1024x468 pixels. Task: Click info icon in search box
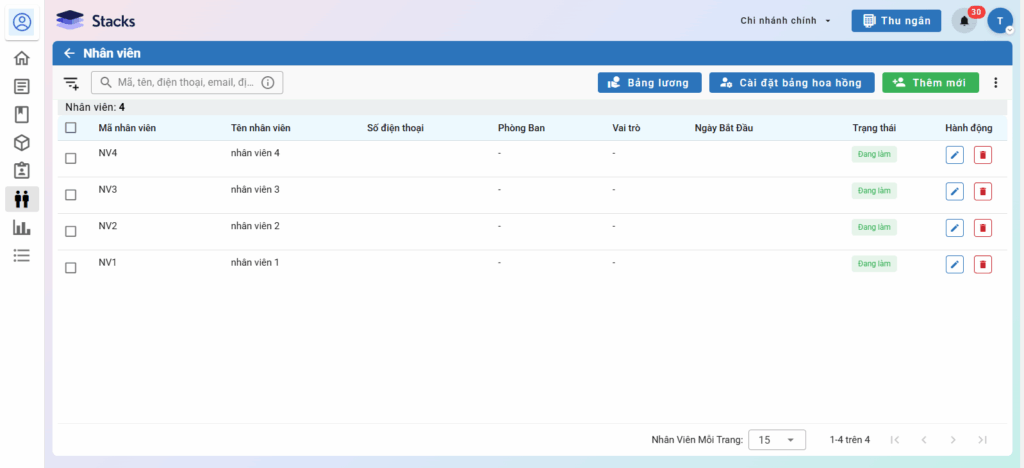coord(268,83)
